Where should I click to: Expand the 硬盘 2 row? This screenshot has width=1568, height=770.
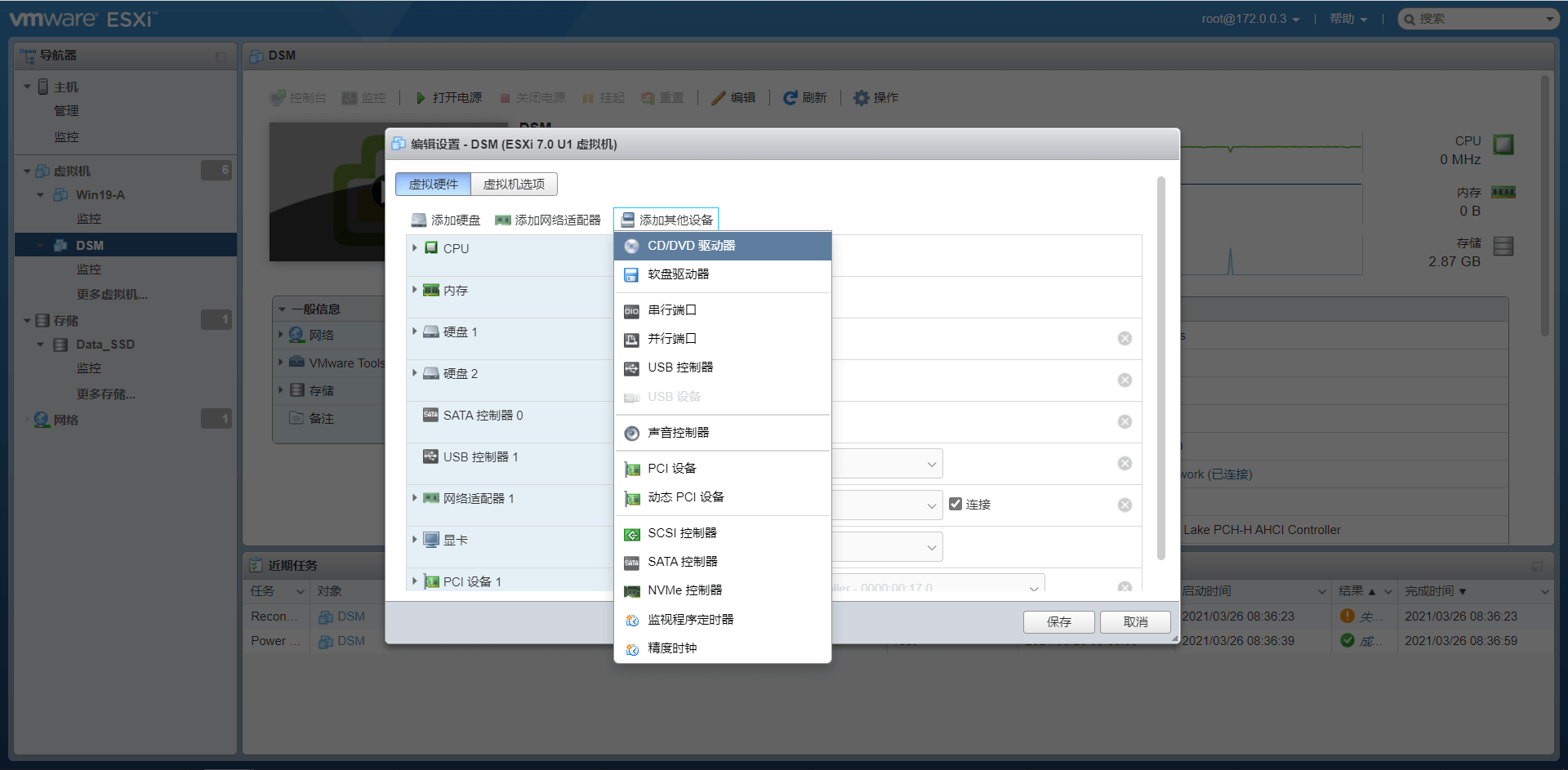[x=415, y=373]
